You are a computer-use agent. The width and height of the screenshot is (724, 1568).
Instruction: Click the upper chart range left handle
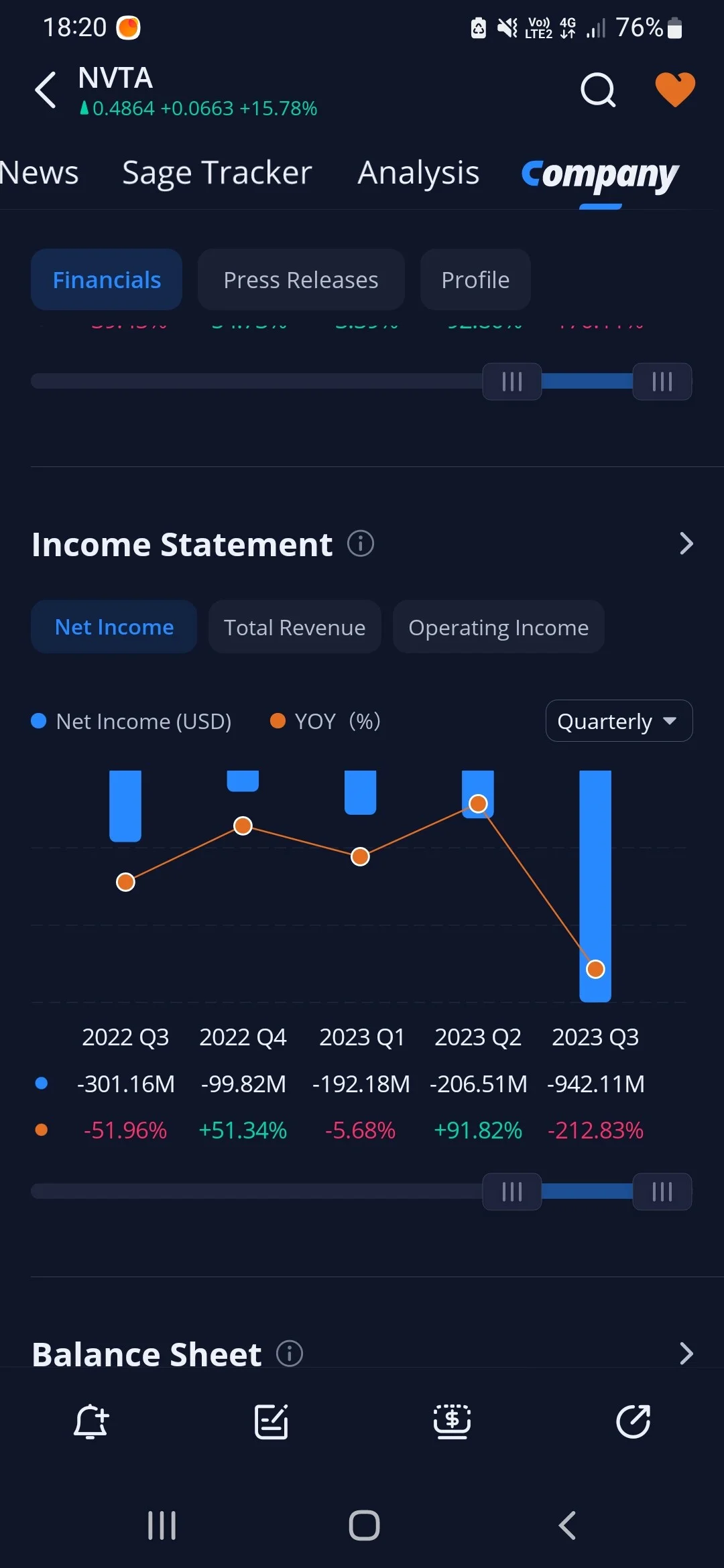[512, 381]
